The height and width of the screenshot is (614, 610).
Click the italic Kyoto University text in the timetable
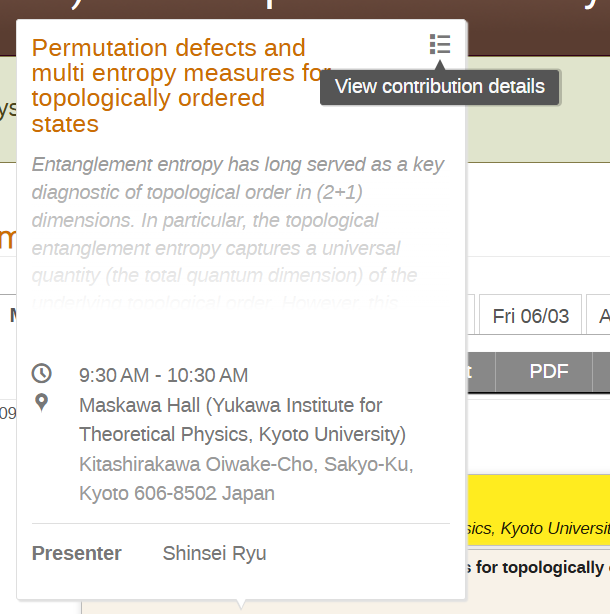click(x=538, y=528)
